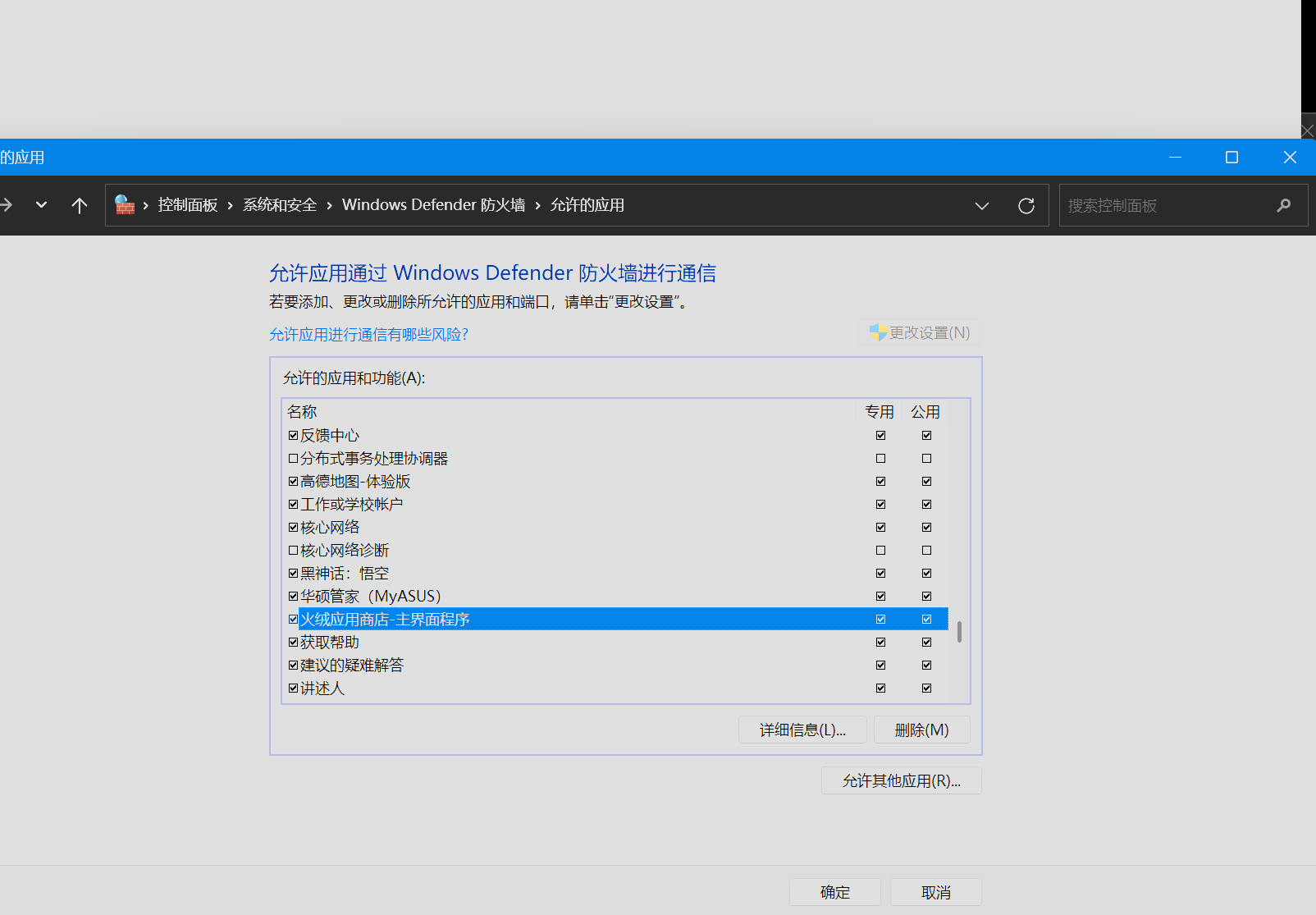
Task: Check the 分布式事务处理协调器 name checkbox
Action: click(x=293, y=459)
